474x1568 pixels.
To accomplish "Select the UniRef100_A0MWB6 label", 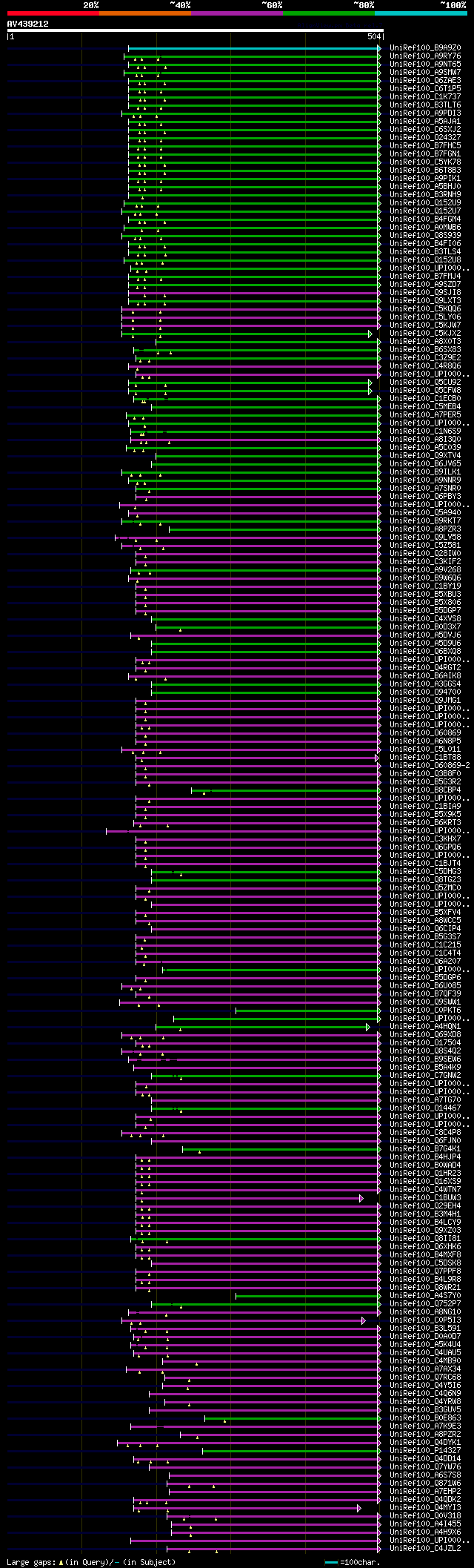I will [x=425, y=228].
